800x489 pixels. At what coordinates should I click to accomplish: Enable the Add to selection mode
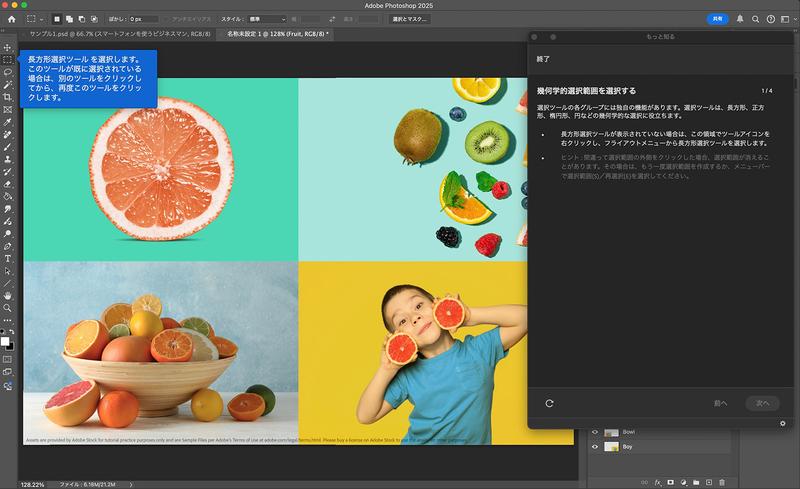point(70,19)
